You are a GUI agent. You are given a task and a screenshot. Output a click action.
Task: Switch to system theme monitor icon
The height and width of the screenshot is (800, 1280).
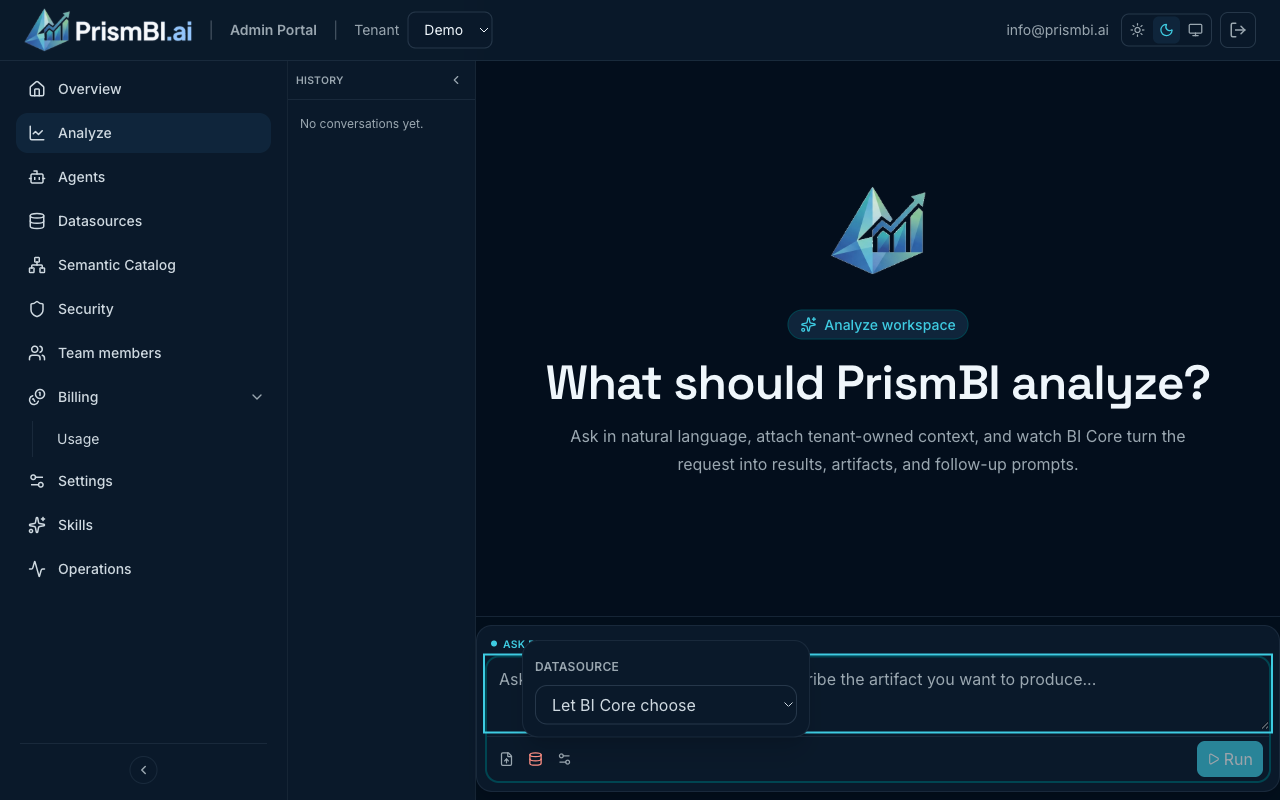point(1195,30)
